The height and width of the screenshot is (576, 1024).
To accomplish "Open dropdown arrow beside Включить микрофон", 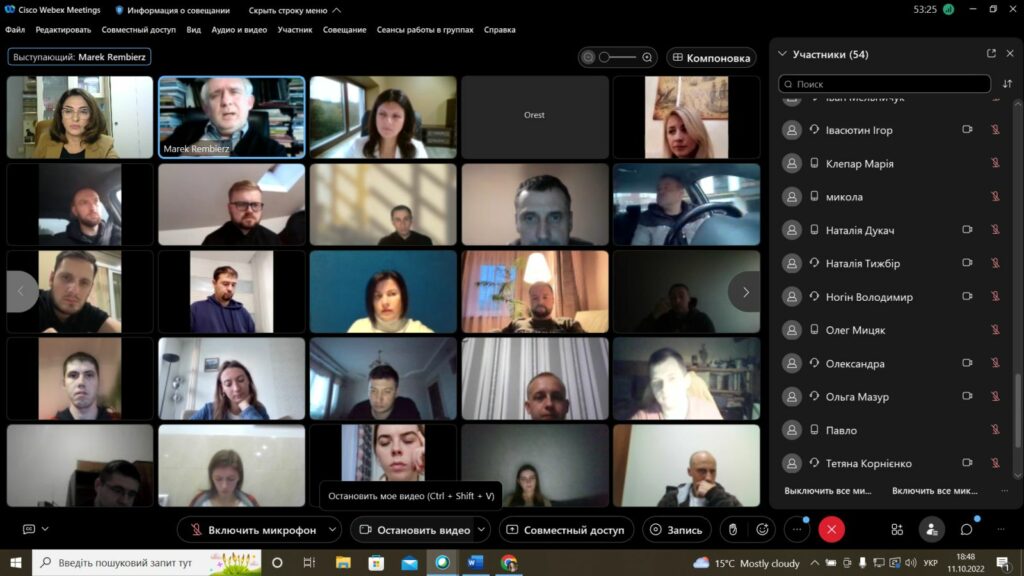I will (333, 530).
